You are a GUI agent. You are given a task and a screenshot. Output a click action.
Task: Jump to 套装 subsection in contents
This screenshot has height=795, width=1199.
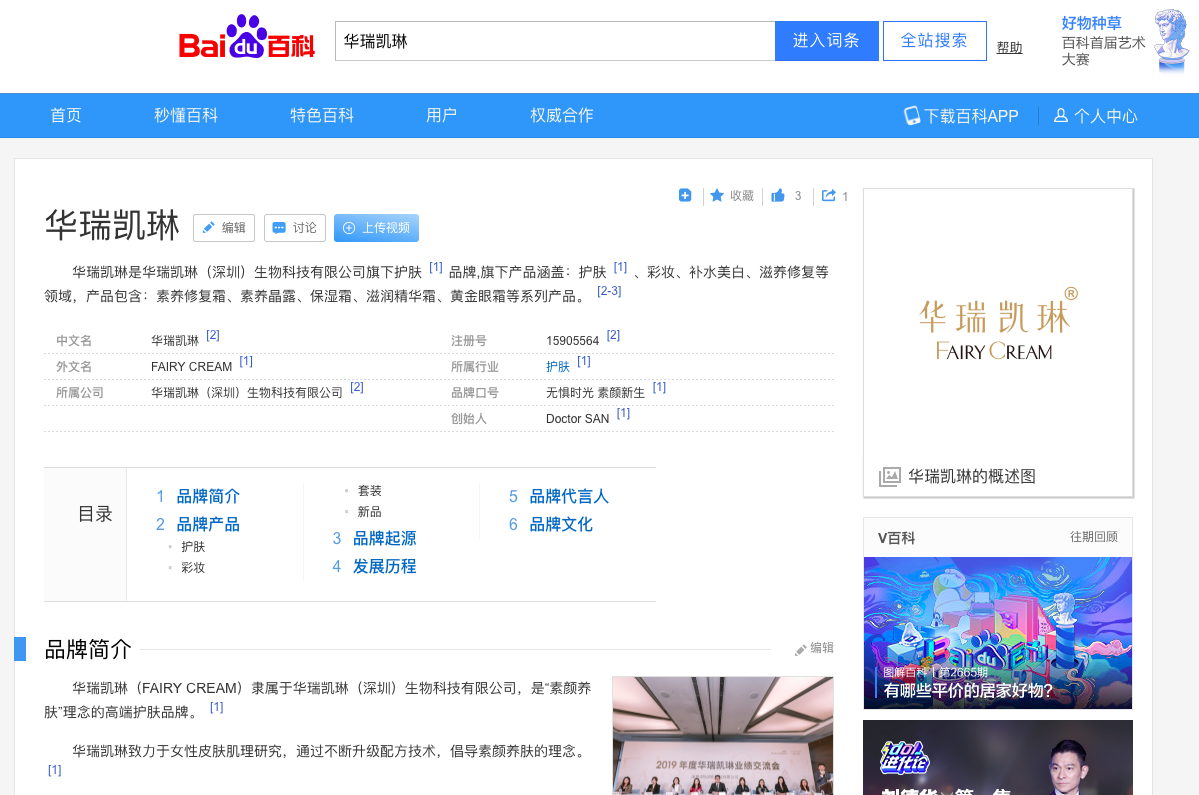(x=369, y=491)
